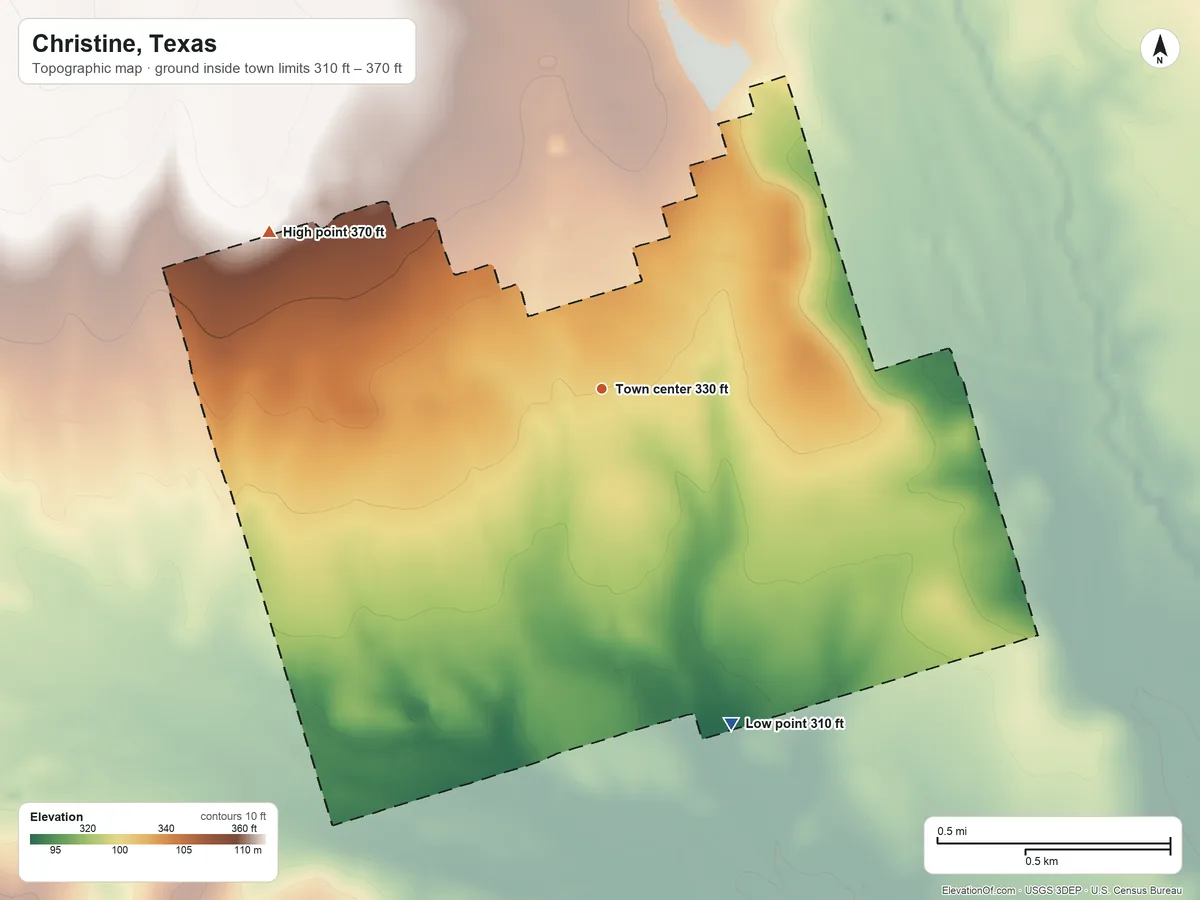Viewport: 1200px width, 900px height.
Task: Click the '105' meter legend value
Action: pos(183,851)
